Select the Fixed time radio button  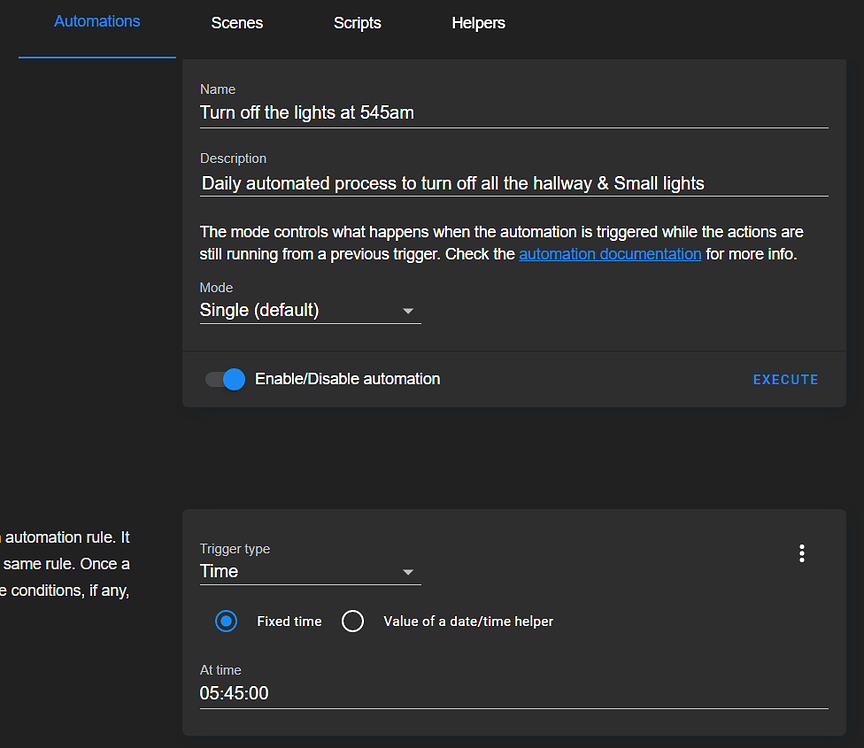tap(227, 621)
